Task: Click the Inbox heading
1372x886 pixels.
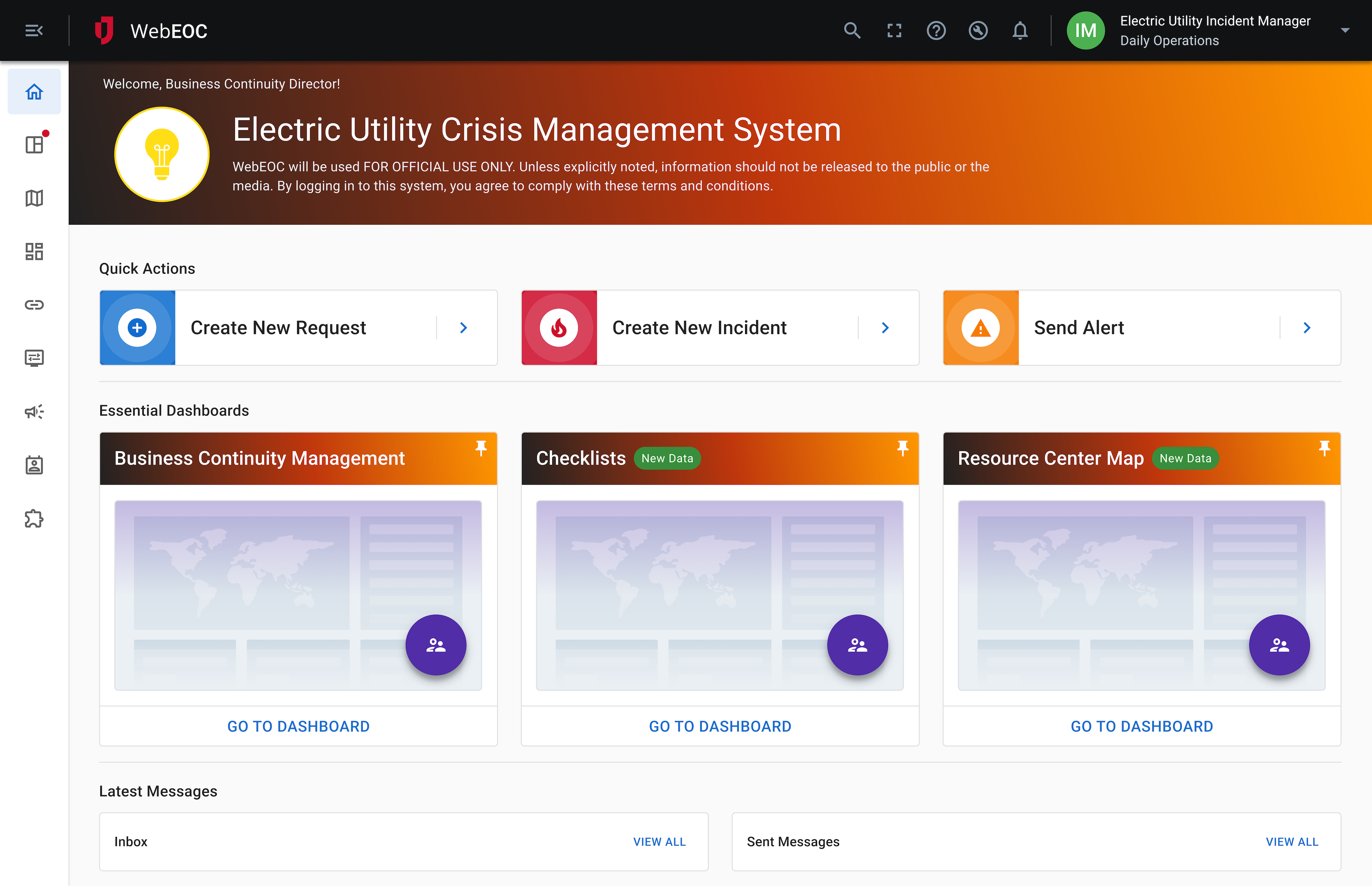Action: point(131,842)
